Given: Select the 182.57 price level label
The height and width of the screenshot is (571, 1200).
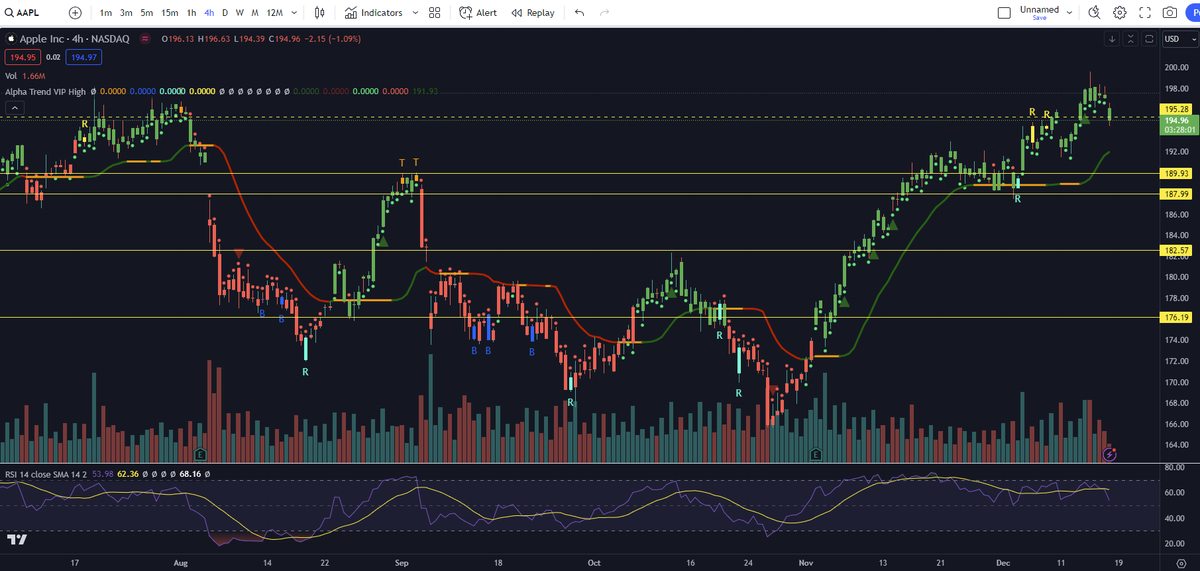Looking at the screenshot, I should coord(1176,250).
